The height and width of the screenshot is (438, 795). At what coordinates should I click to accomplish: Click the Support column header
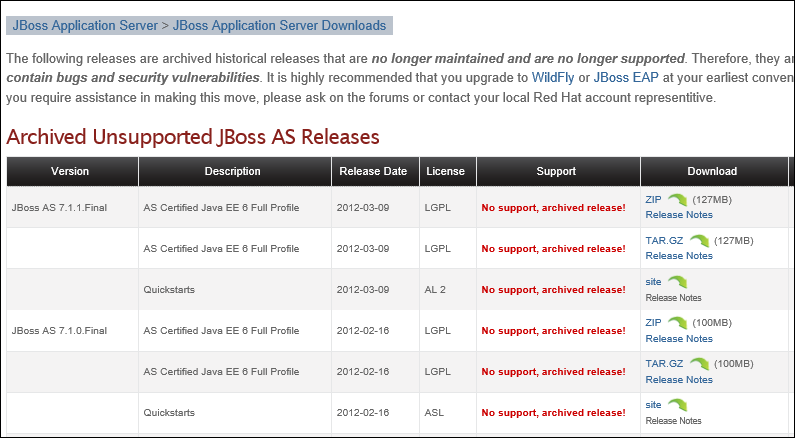pyautogui.click(x=556, y=171)
